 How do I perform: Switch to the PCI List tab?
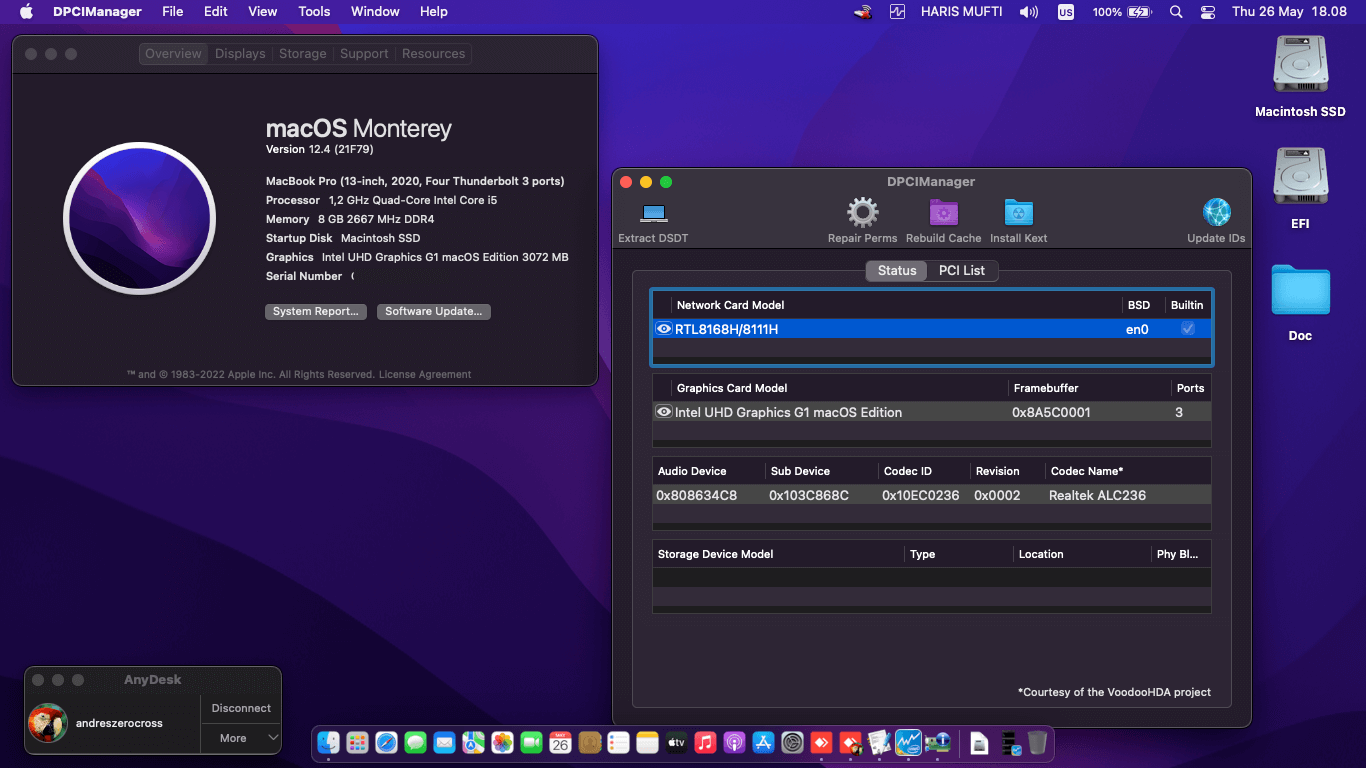[x=962, y=270]
